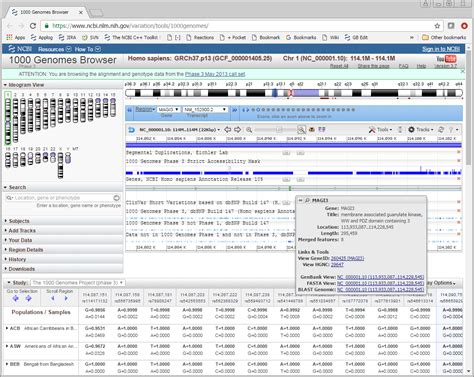
Task: Open the NM_152900.2 transcript dropdown
Action: (x=205, y=109)
